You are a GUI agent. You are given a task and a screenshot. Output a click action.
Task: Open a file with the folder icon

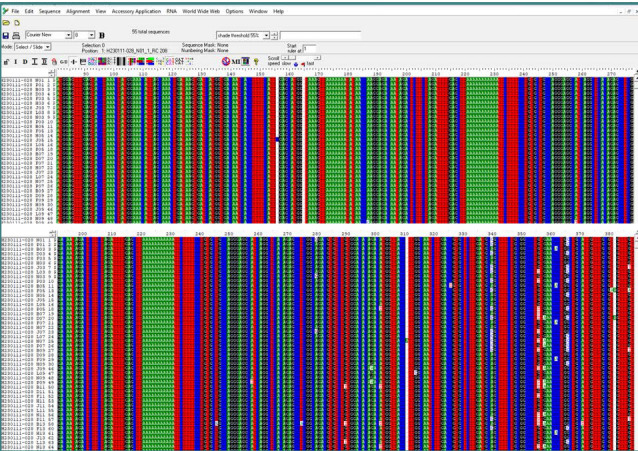click(6, 23)
